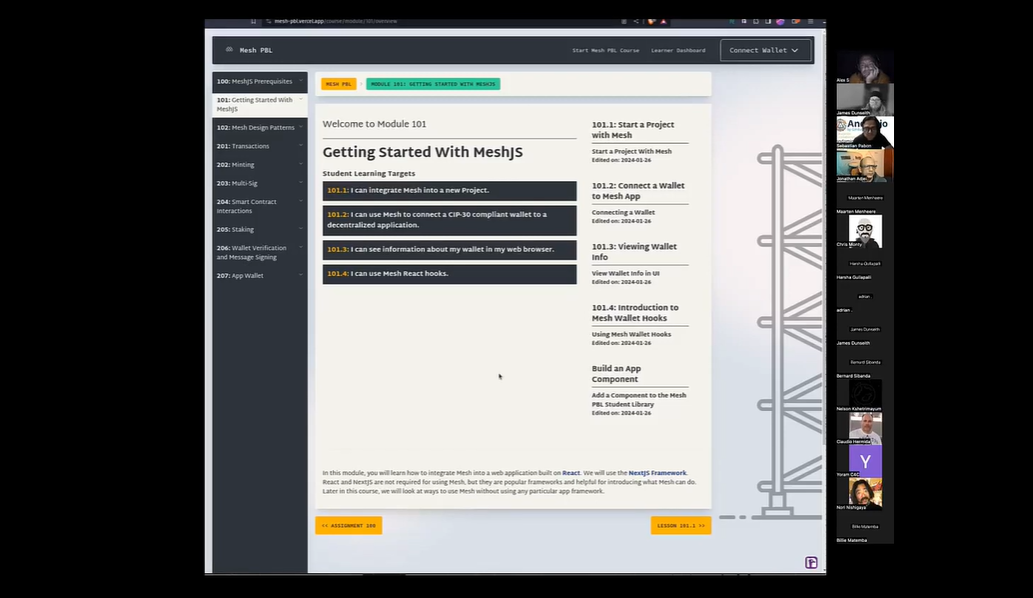Click the Brave shield icon in address bar
Viewport: 1033px width, 598px height.
click(x=651, y=21)
